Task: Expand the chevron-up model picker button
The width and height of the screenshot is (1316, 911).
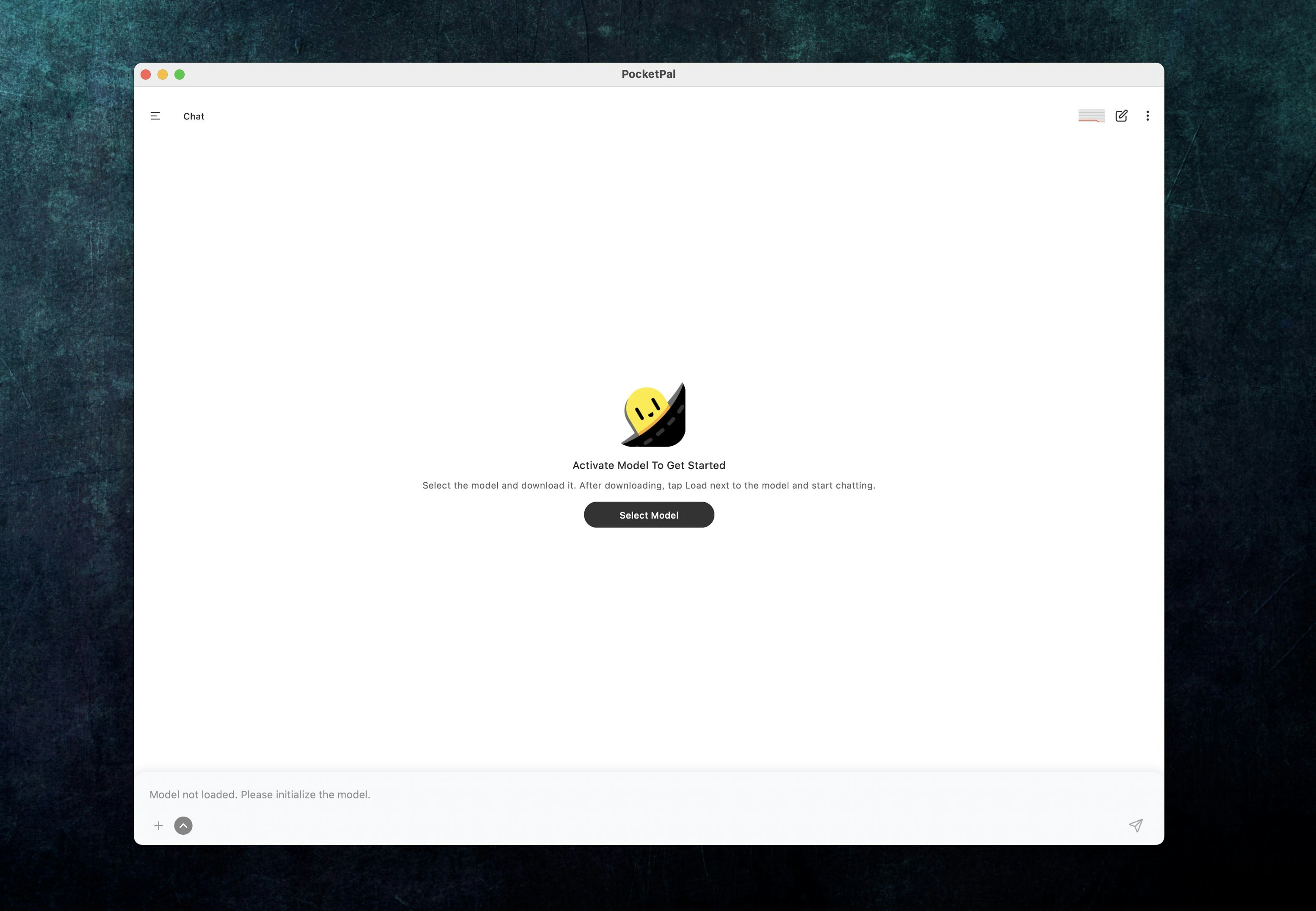Action: pos(183,825)
